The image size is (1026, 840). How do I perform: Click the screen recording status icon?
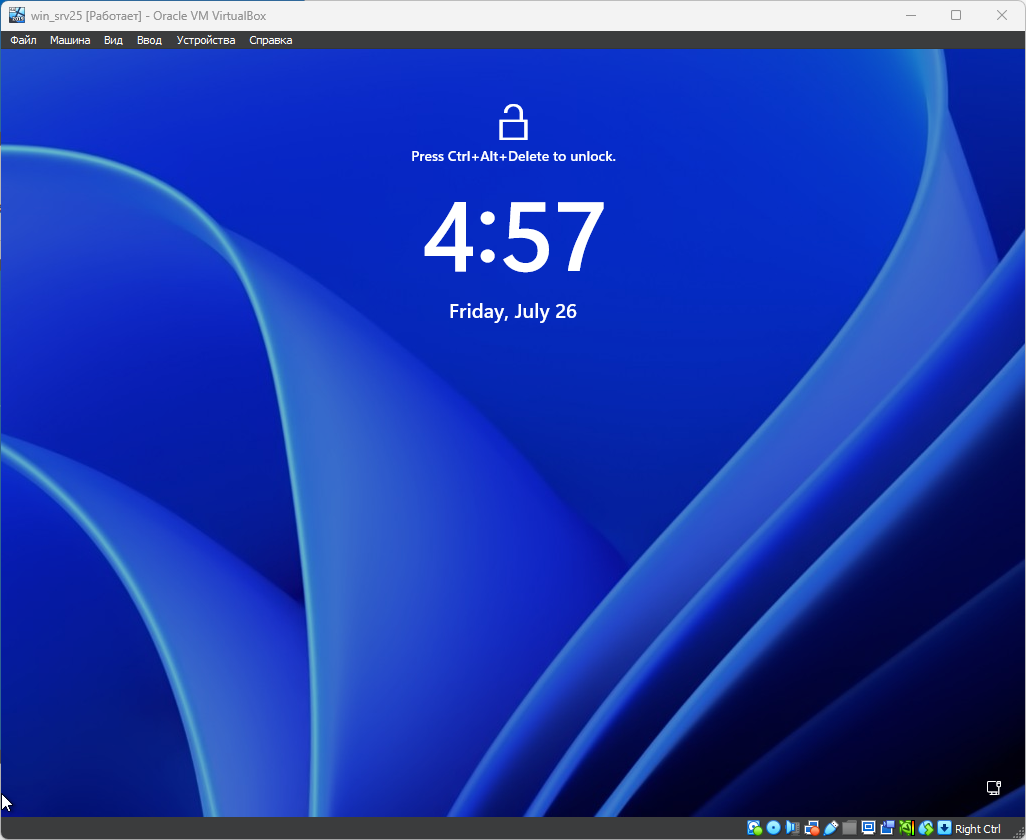click(x=887, y=828)
